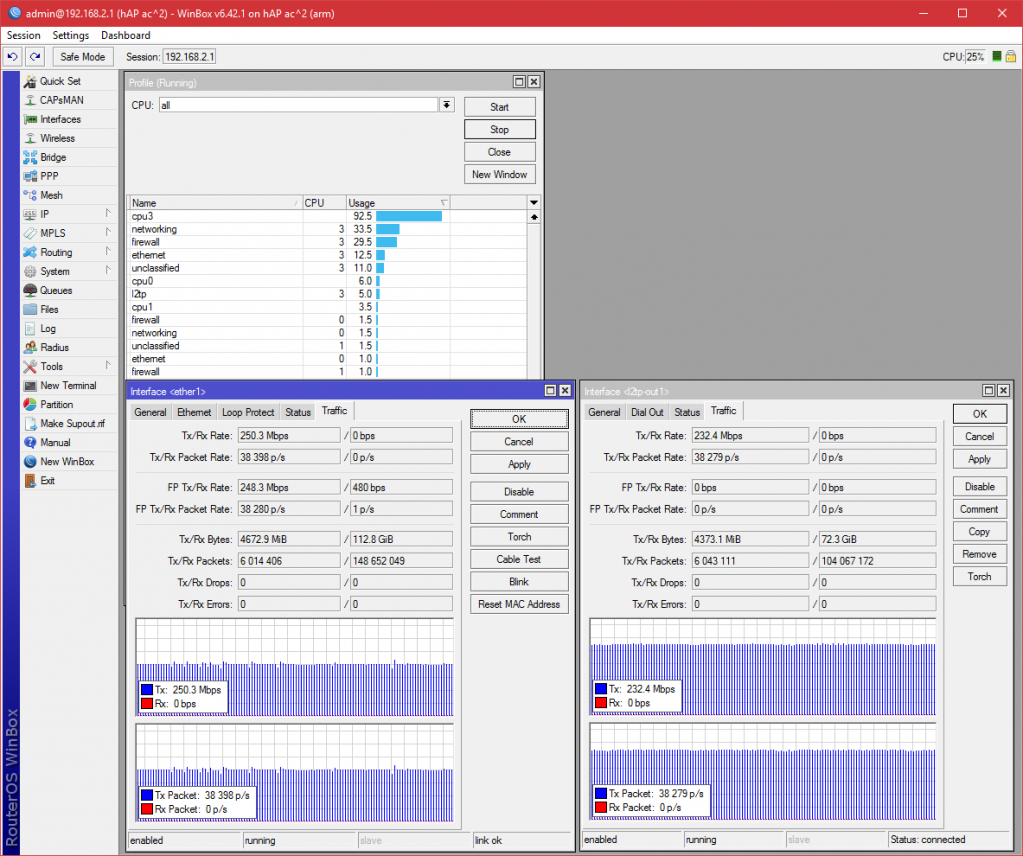Run a Cable Test on ether1

518,558
